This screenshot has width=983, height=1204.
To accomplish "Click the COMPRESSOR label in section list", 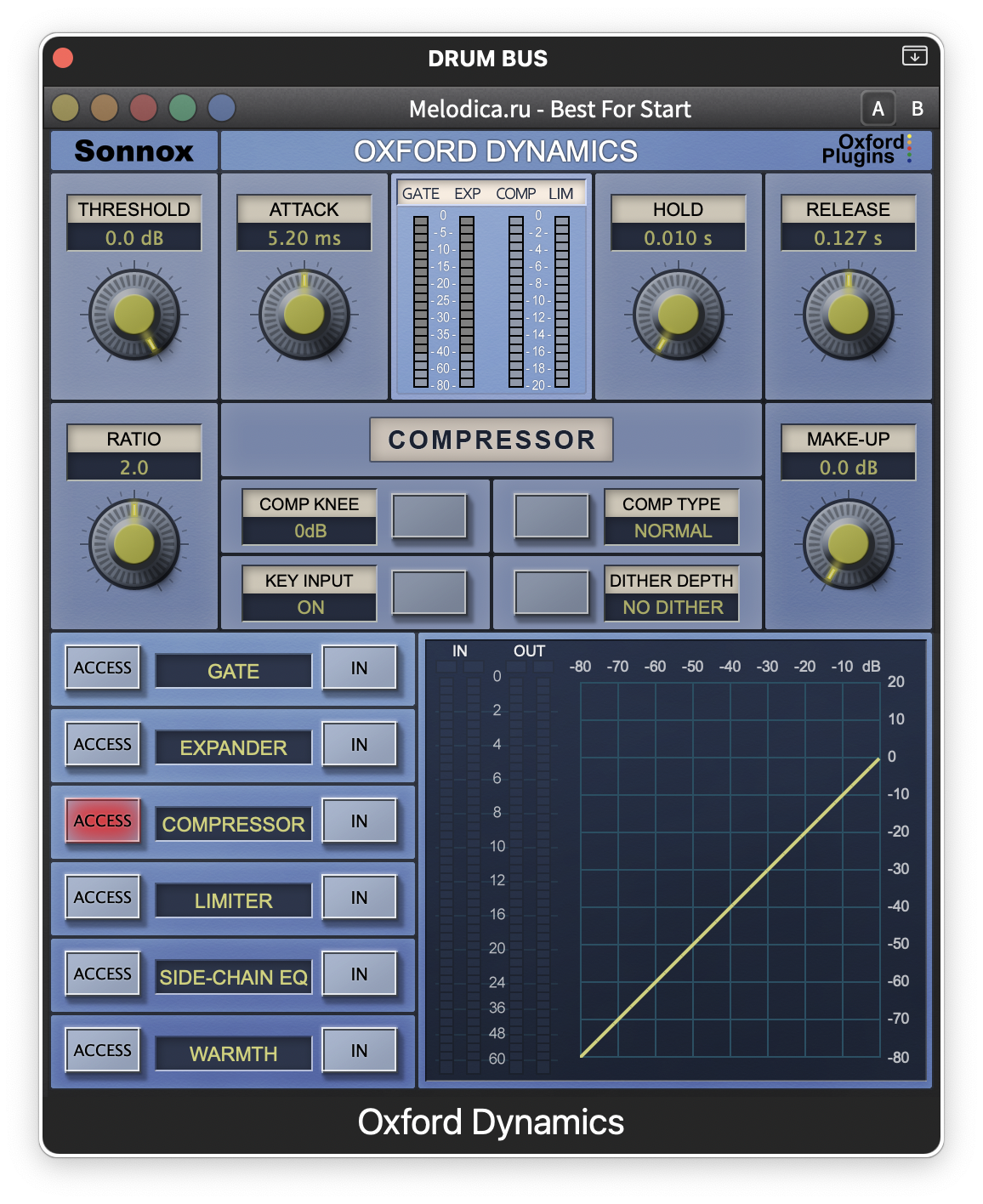I will coord(234,824).
